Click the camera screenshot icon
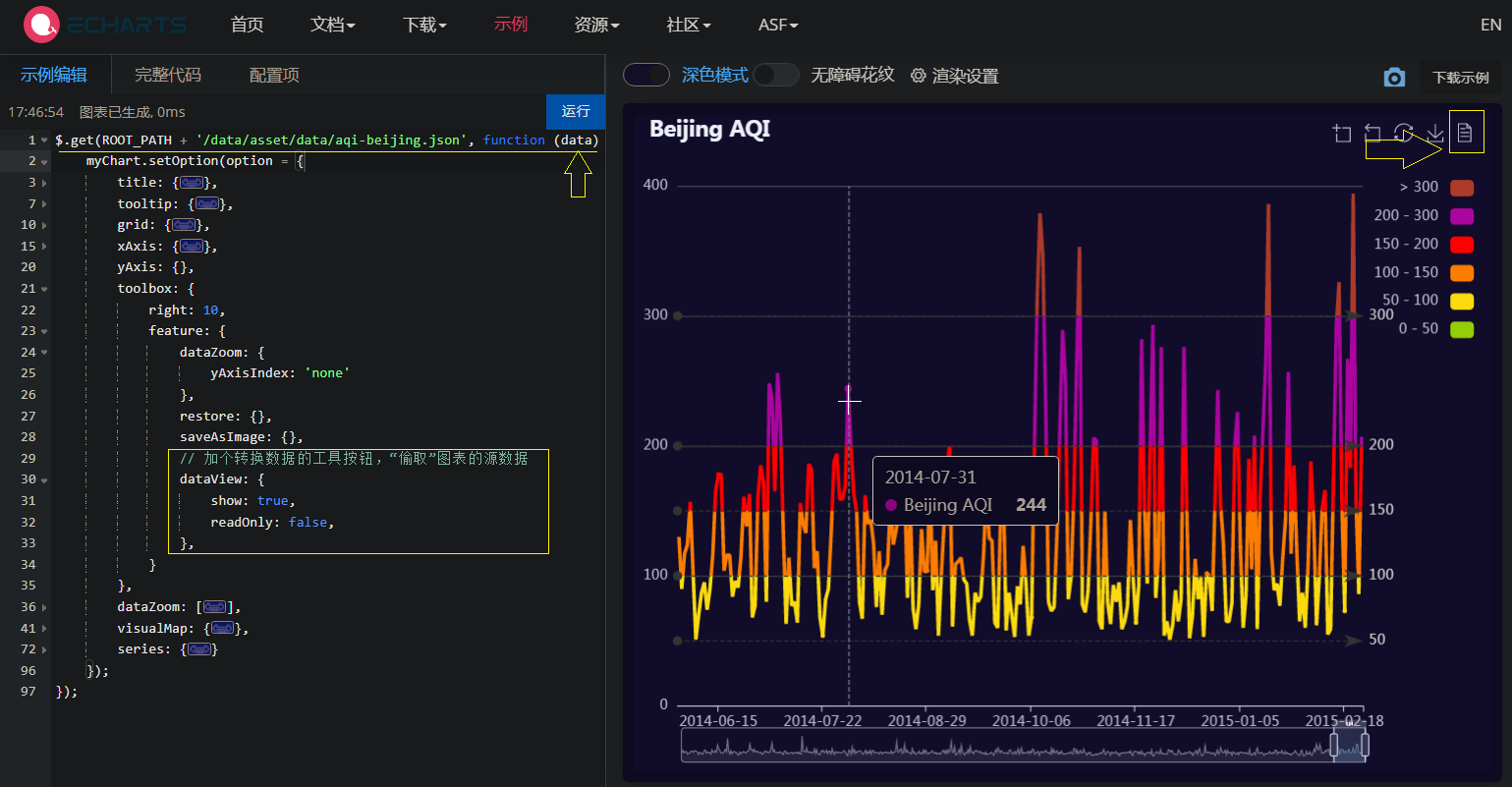 click(1394, 78)
